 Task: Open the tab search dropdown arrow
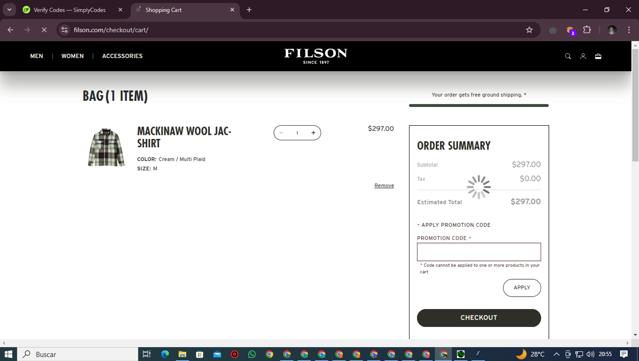click(x=9, y=10)
